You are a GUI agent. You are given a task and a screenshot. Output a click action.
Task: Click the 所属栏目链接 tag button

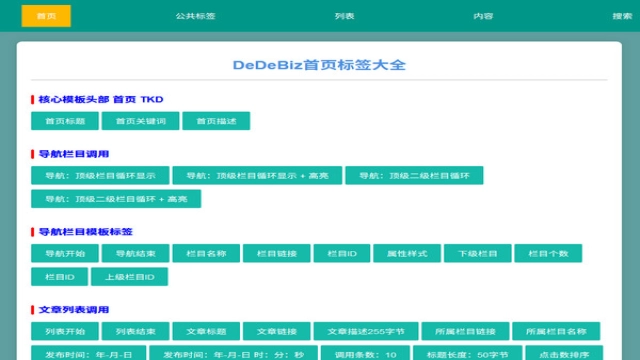pos(465,331)
